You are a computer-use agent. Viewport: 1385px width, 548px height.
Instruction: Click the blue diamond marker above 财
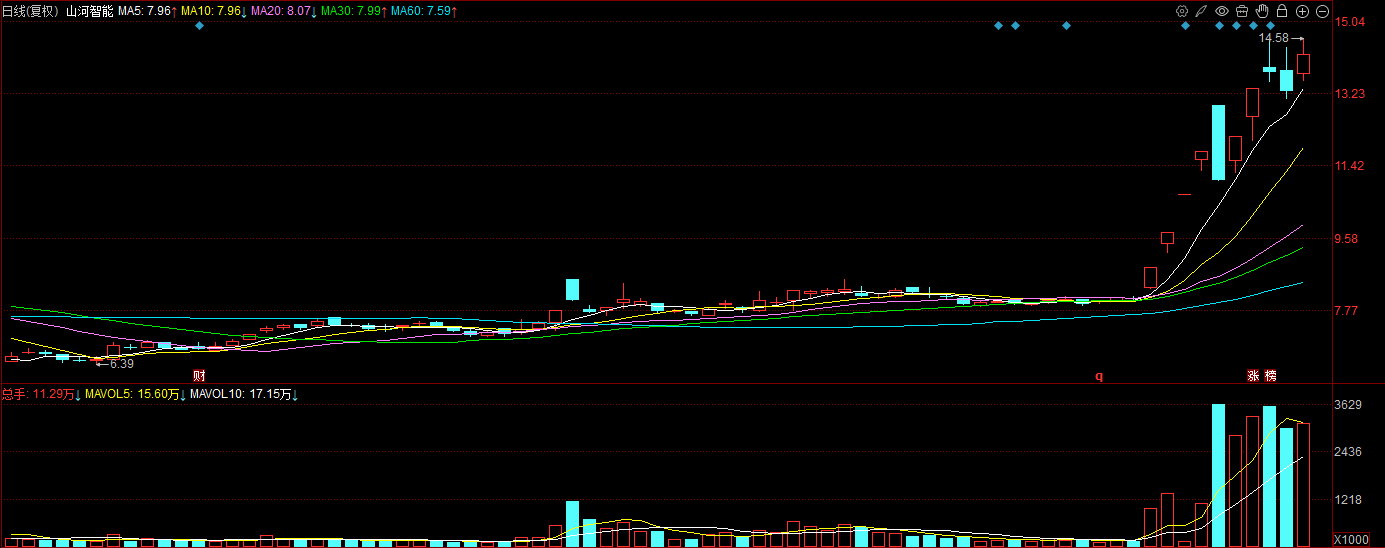pyautogui.click(x=199, y=25)
